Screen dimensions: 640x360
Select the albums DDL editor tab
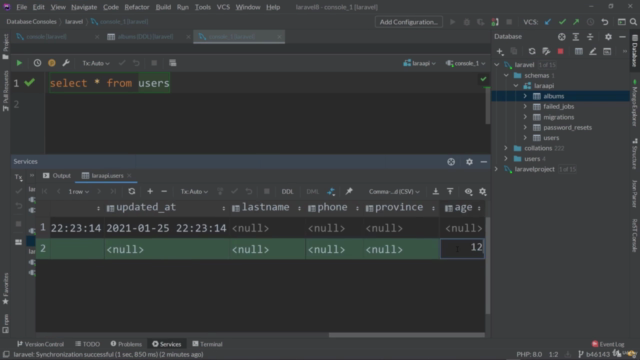point(145,37)
